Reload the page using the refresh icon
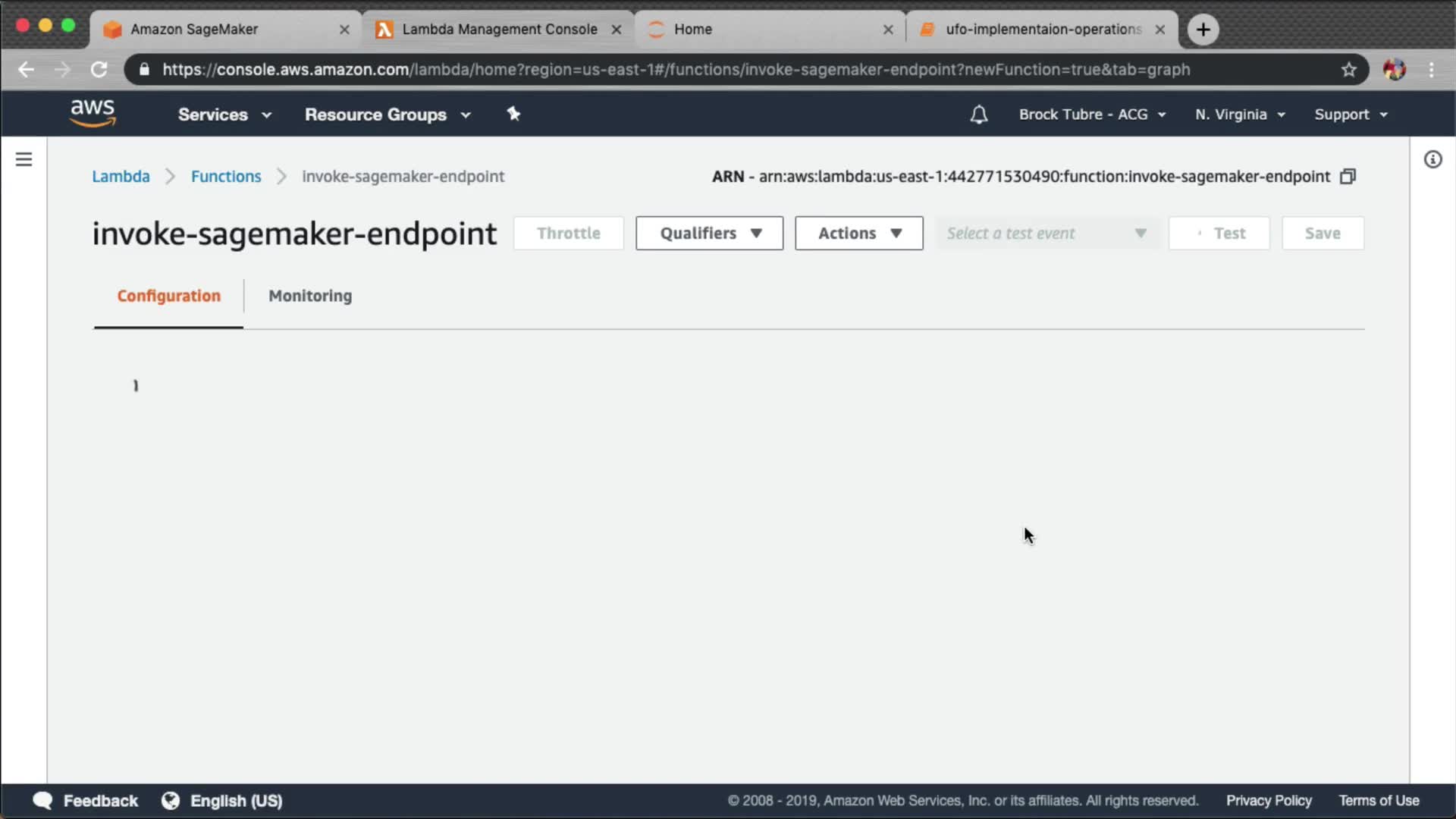1456x819 pixels. coord(99,70)
